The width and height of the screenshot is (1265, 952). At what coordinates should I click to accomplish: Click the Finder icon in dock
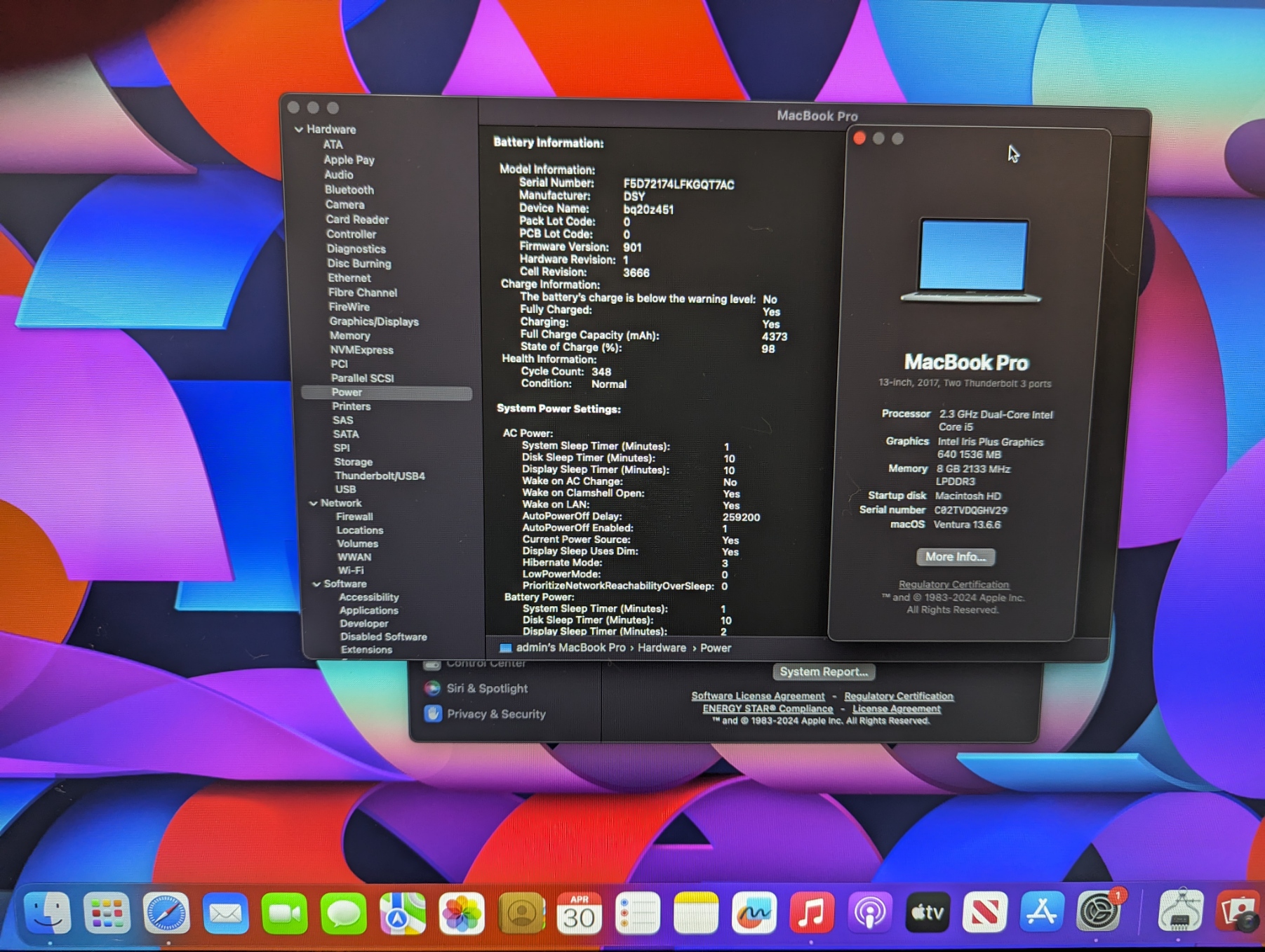[48, 913]
